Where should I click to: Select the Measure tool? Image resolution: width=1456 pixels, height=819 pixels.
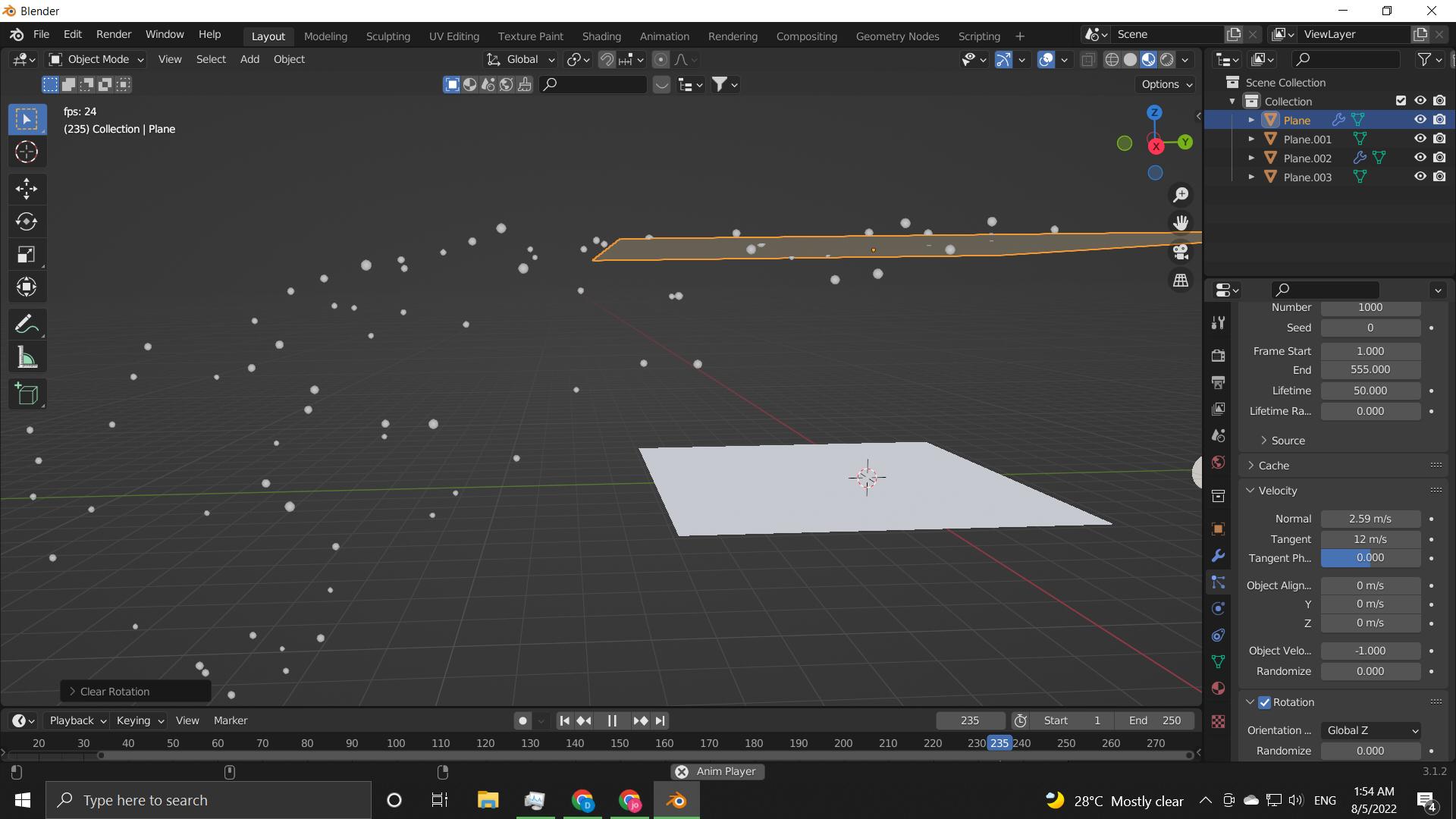click(27, 357)
